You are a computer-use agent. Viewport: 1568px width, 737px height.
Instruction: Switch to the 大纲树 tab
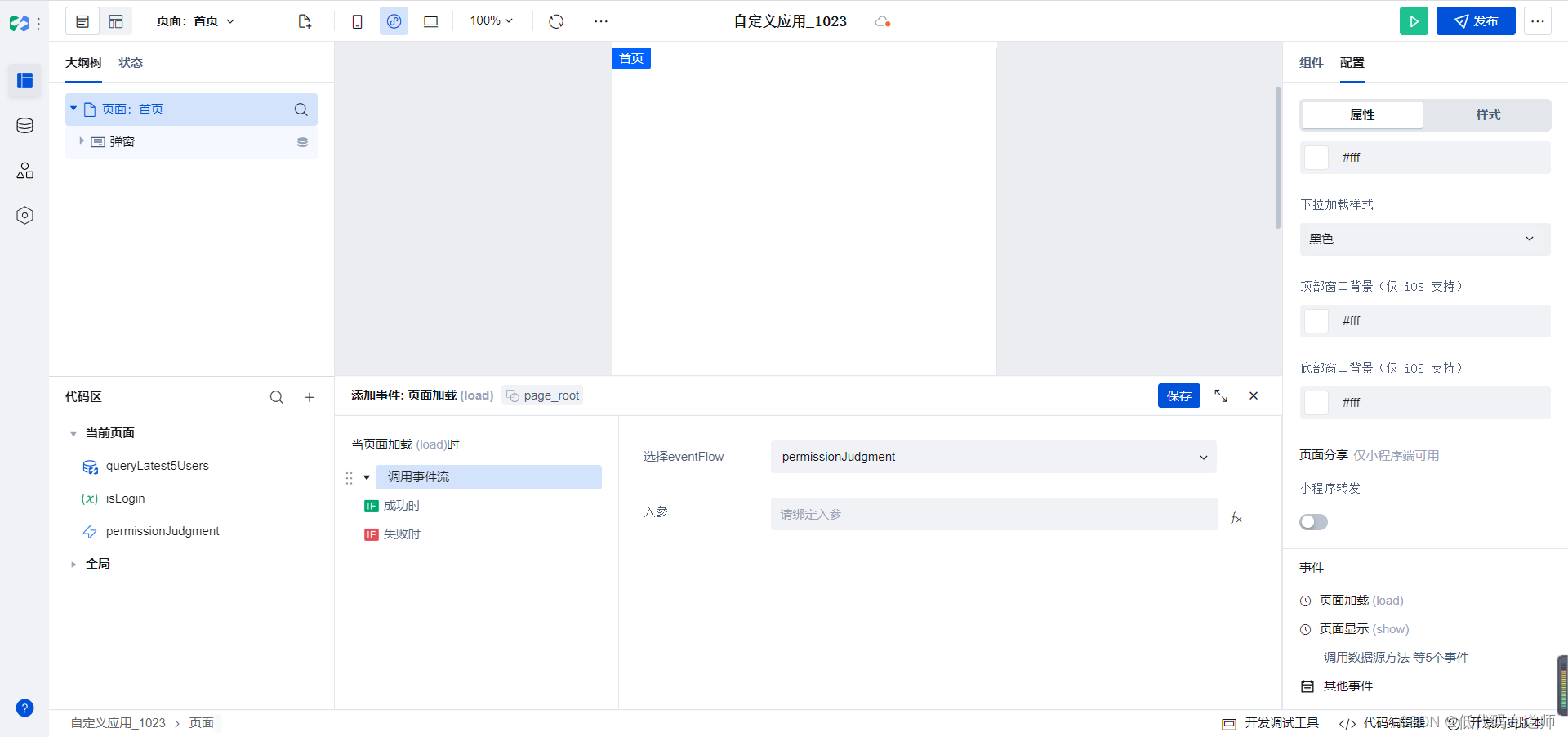tap(83, 63)
